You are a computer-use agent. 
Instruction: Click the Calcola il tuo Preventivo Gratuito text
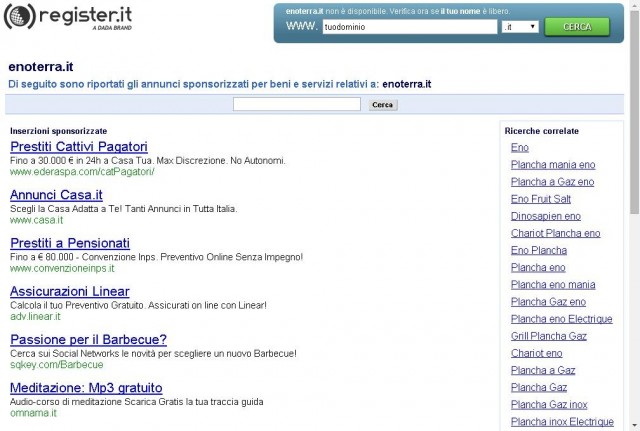138,305
